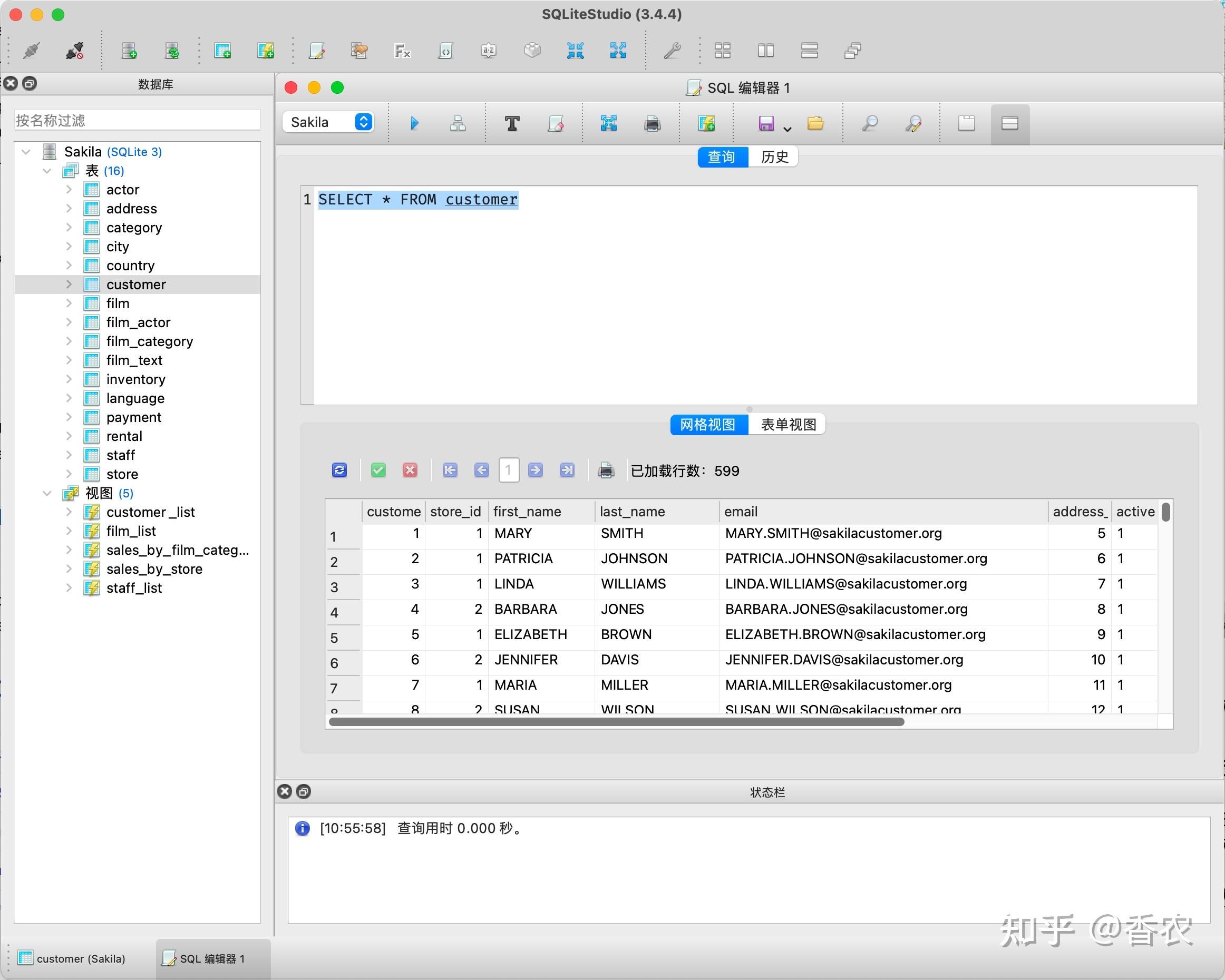
Task: Connect to the database
Action: 31,50
